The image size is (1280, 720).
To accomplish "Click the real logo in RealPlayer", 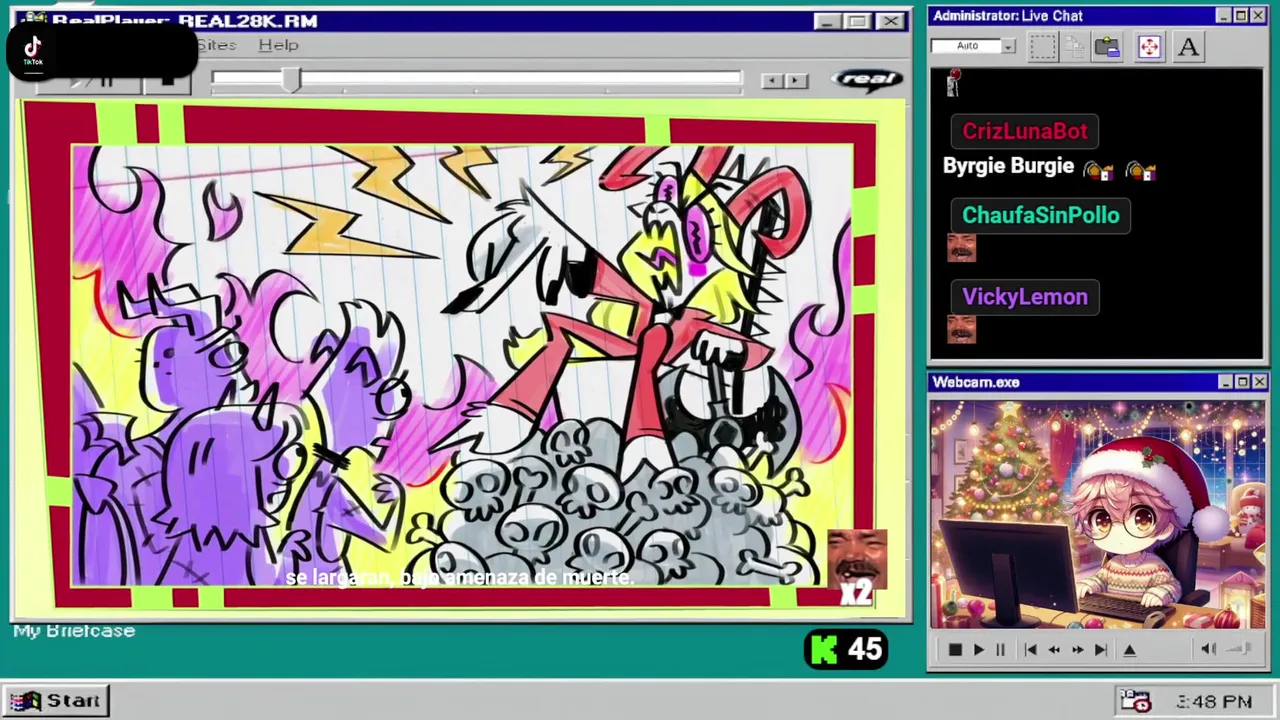I will [x=867, y=79].
